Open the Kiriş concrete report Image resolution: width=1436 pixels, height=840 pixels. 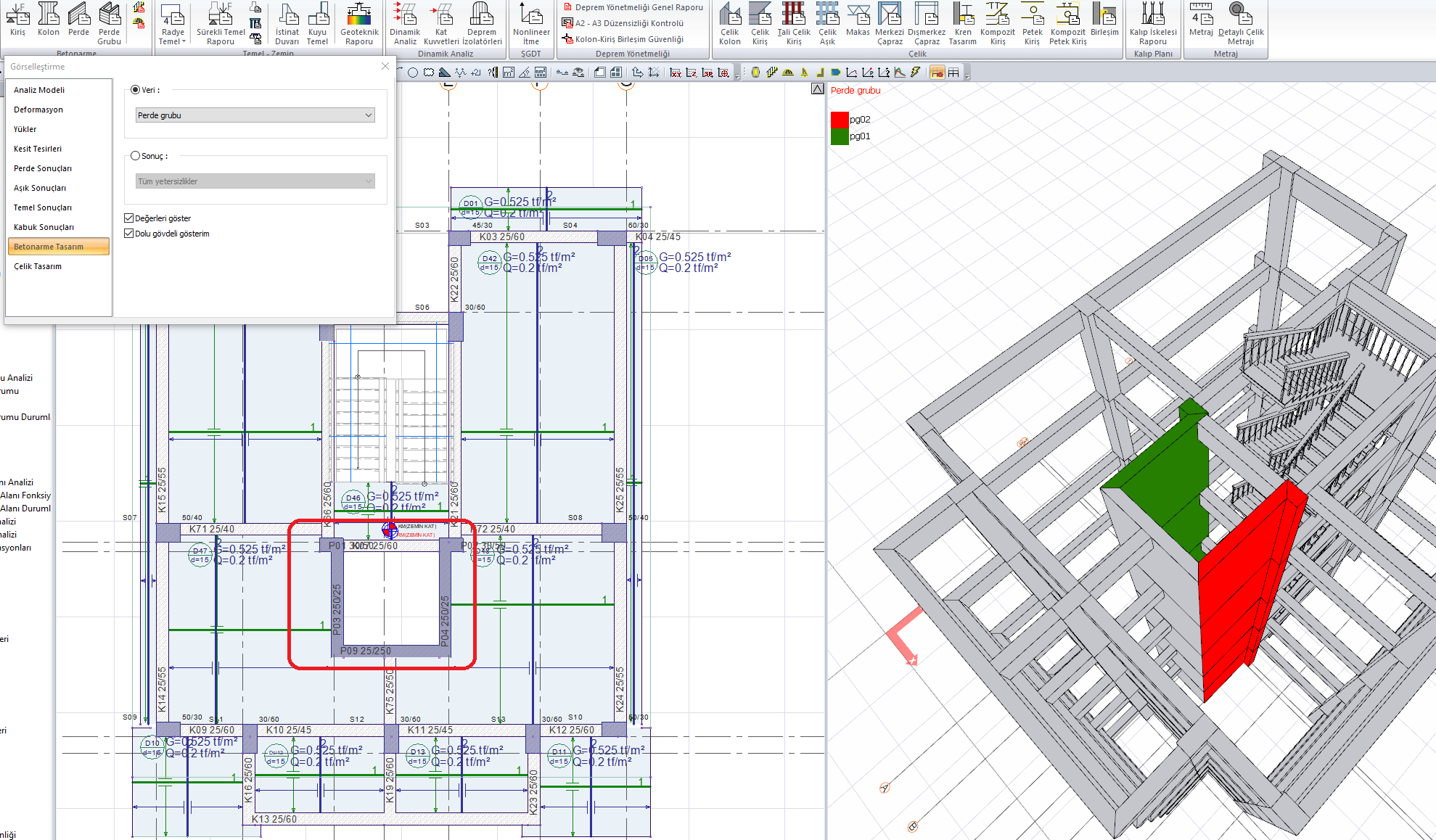click(x=17, y=20)
